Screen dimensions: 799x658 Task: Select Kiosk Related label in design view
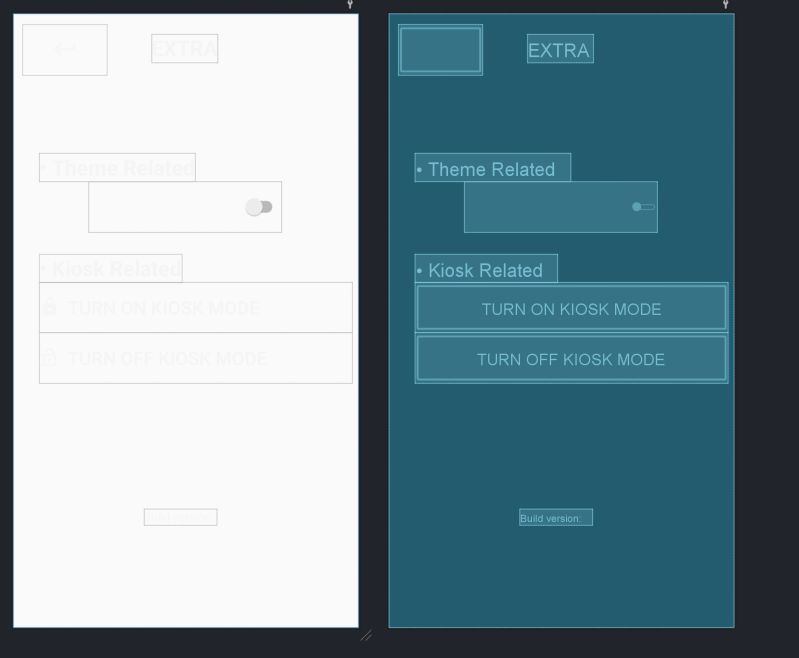111,268
